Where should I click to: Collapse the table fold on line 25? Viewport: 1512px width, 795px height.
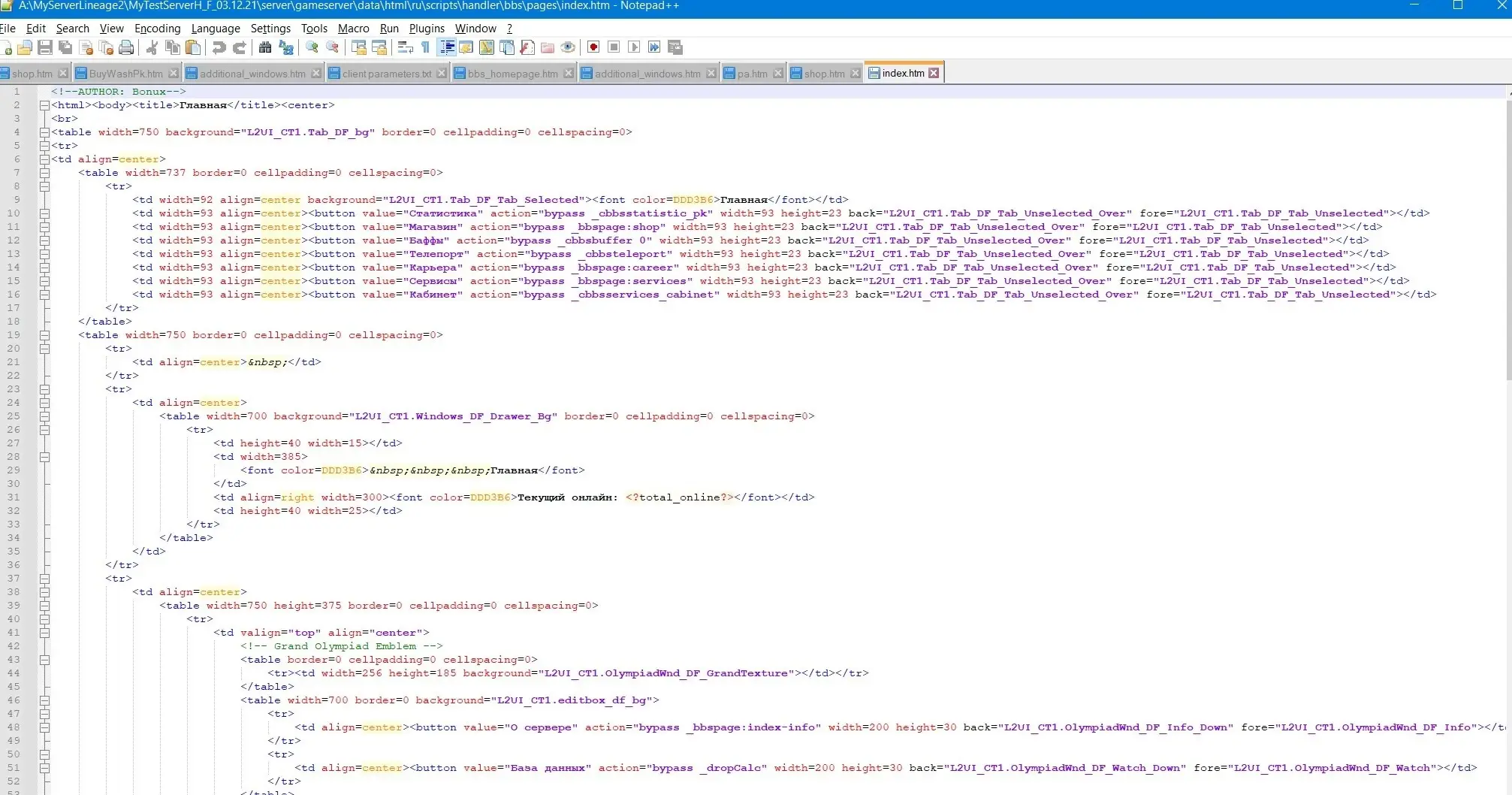44,416
